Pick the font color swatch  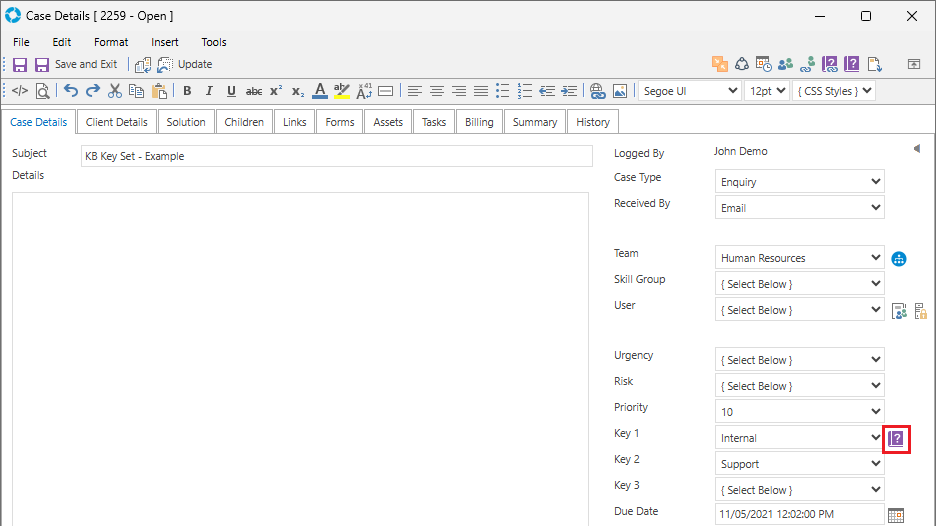coord(319,91)
